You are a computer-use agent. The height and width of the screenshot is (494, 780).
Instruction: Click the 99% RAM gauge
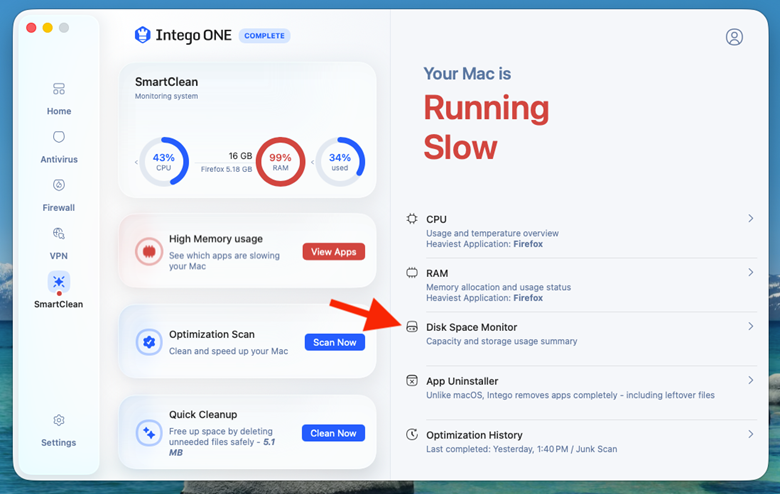(x=280, y=162)
